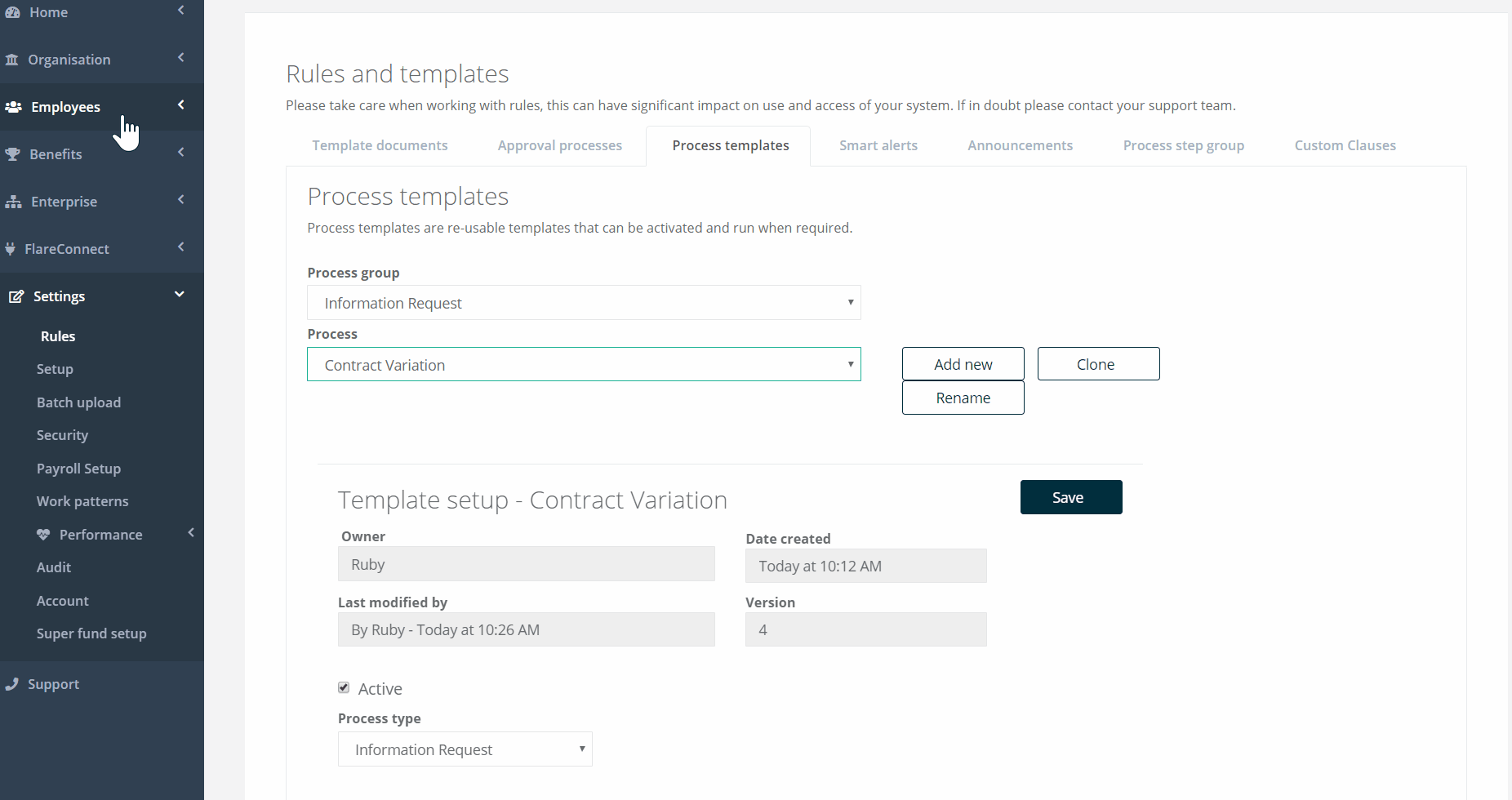The image size is (1512, 800).
Task: Click the Support phone icon
Action: point(11,684)
